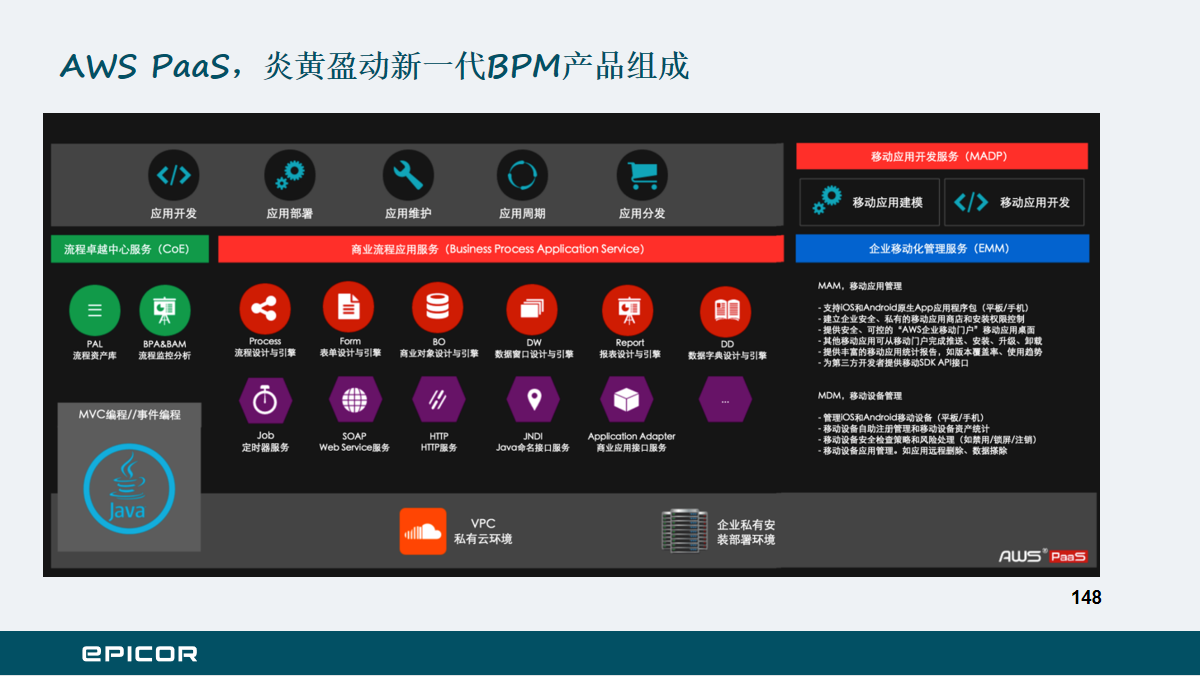Click the DW 数据窗口设计与引擎 icon
Image resolution: width=1200 pixels, height=676 pixels.
point(533,310)
